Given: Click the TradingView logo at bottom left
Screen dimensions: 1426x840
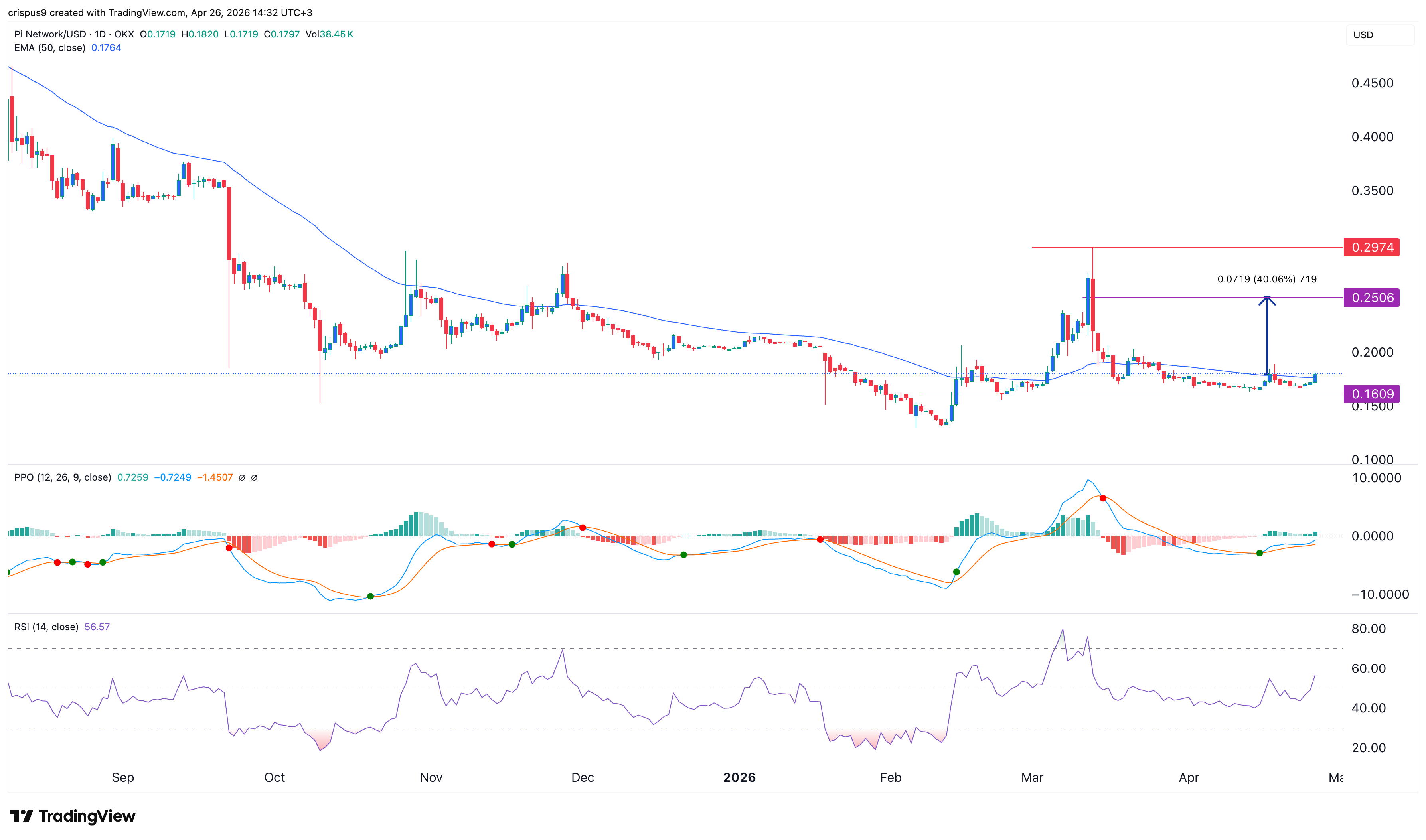Looking at the screenshot, I should pos(73,816).
